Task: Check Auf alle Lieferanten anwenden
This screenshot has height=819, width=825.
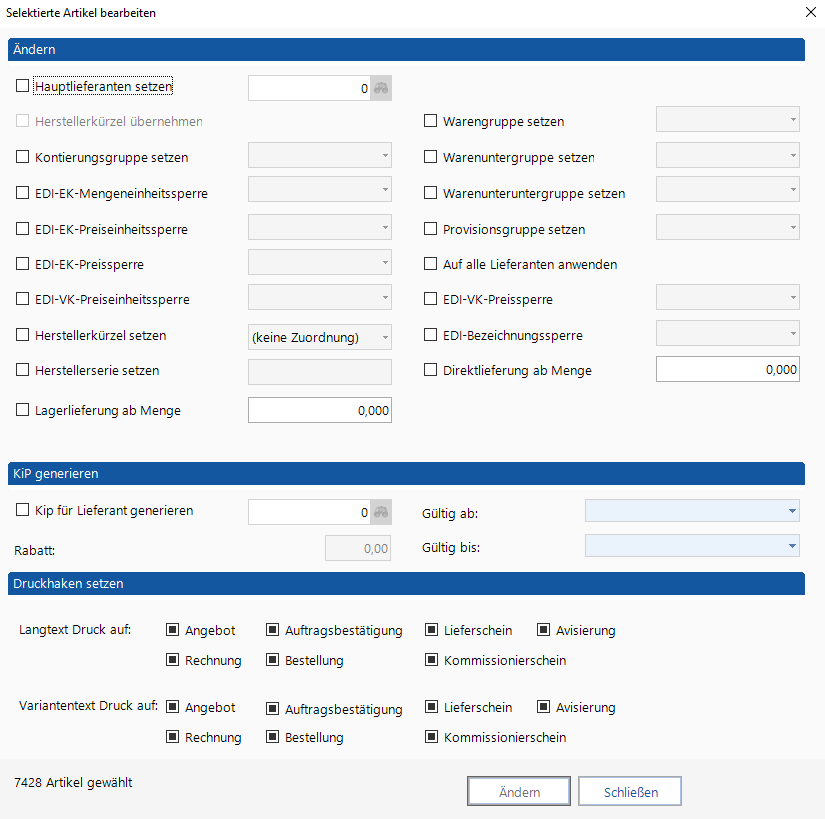Action: click(x=431, y=265)
